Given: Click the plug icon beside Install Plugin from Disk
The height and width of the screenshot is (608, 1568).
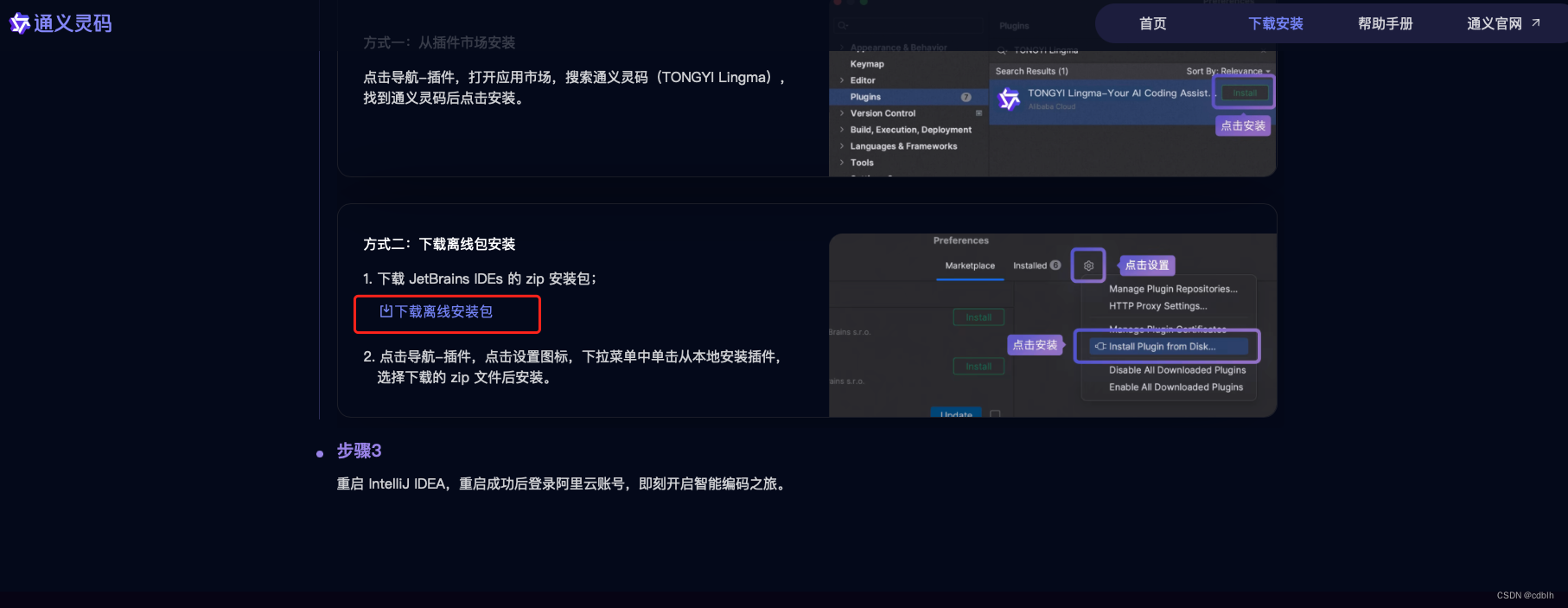Looking at the screenshot, I should 1100,346.
